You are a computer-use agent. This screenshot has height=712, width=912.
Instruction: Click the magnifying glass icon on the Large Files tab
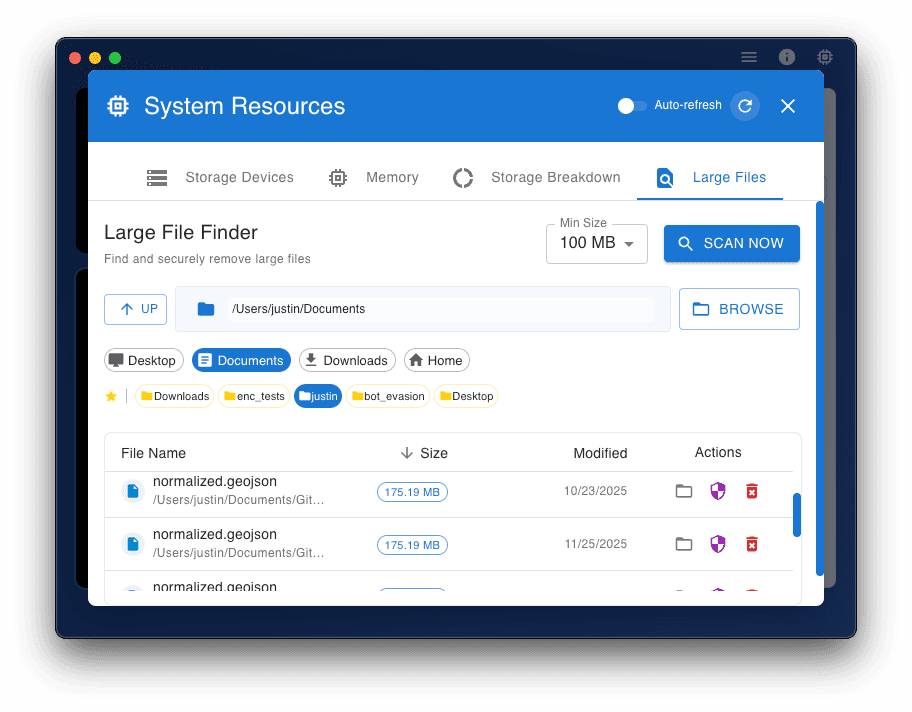pos(665,178)
